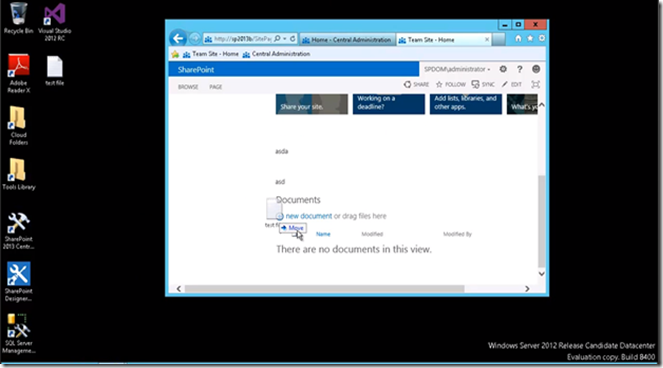
Task: Open Visual Studio 2012 RC desktop shortcut
Action: [55, 21]
